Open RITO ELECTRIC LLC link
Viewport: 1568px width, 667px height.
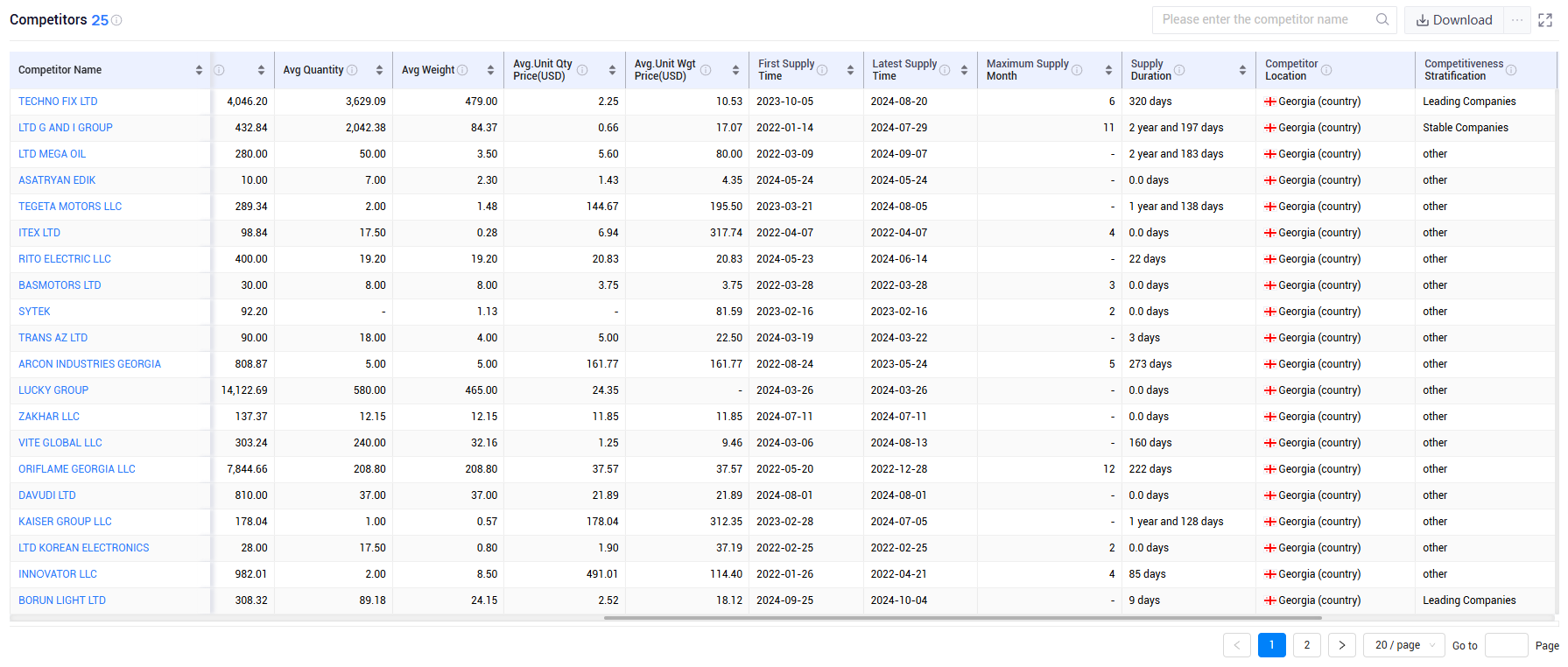point(65,259)
